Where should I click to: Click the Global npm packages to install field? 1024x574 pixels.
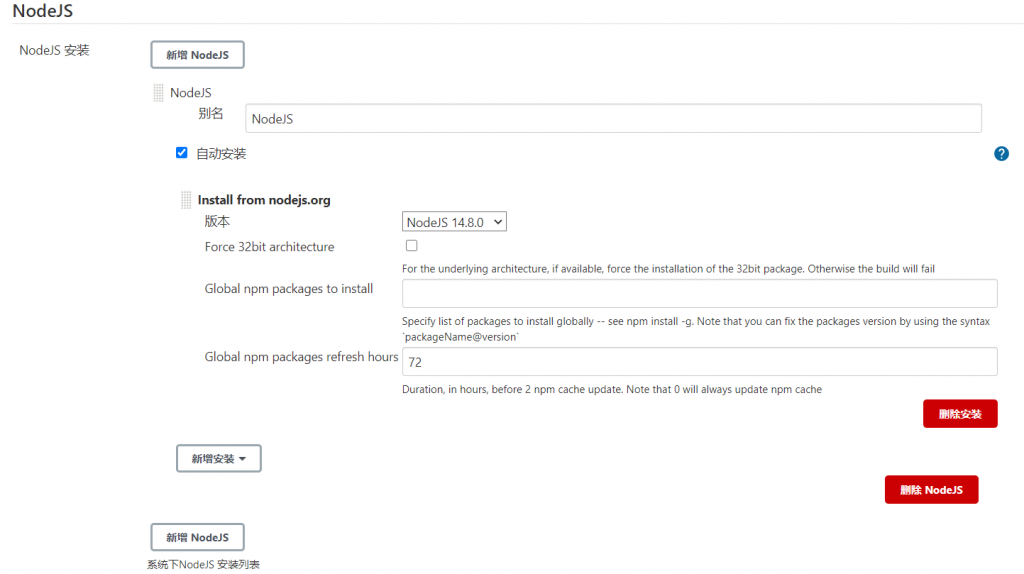[699, 293]
